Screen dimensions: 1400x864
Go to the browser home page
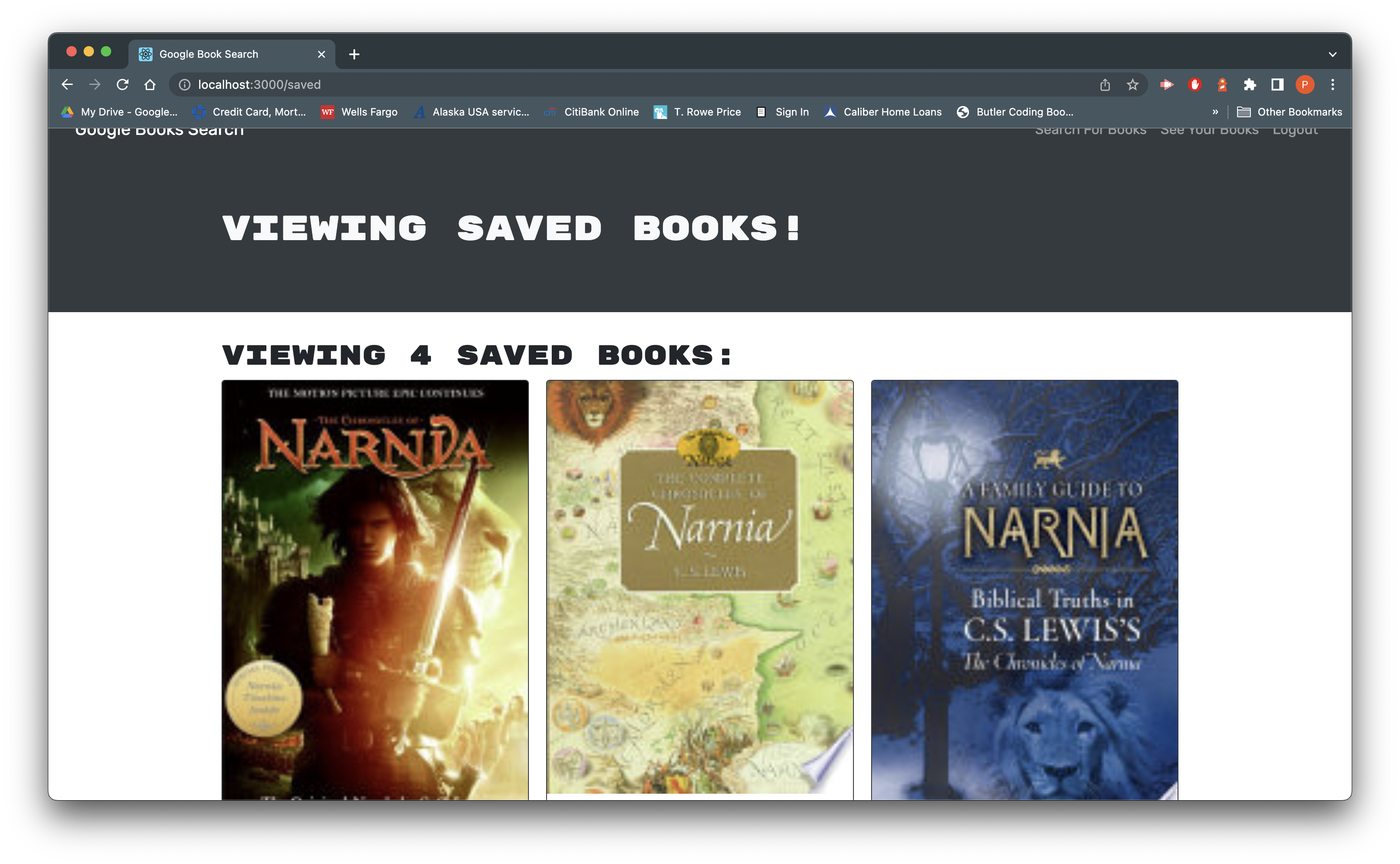coord(150,85)
